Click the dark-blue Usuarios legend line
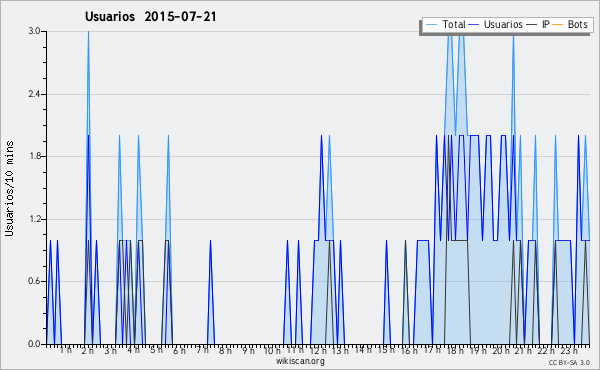Viewport: 600px width, 370px height. coord(474,24)
